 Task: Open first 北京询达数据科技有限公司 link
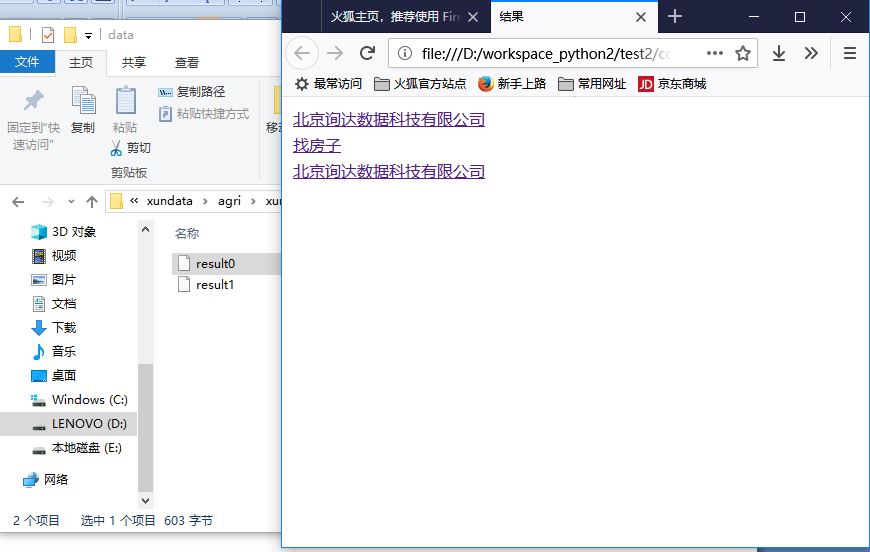pos(389,119)
